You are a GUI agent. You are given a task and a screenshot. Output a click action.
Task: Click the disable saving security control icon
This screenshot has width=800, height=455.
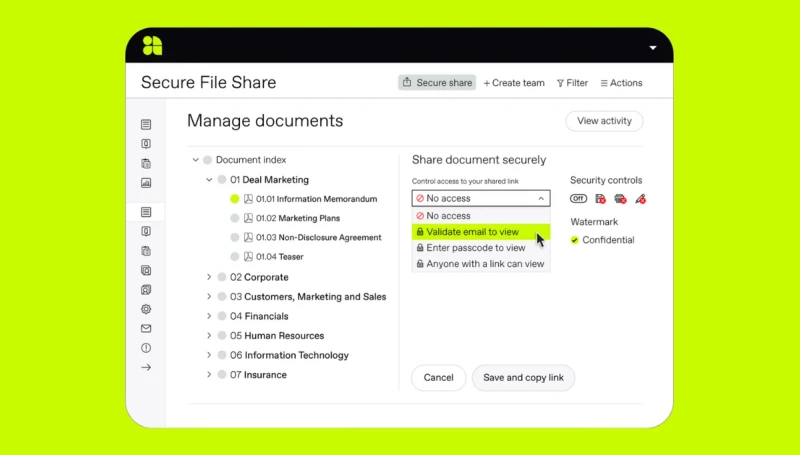click(x=601, y=199)
